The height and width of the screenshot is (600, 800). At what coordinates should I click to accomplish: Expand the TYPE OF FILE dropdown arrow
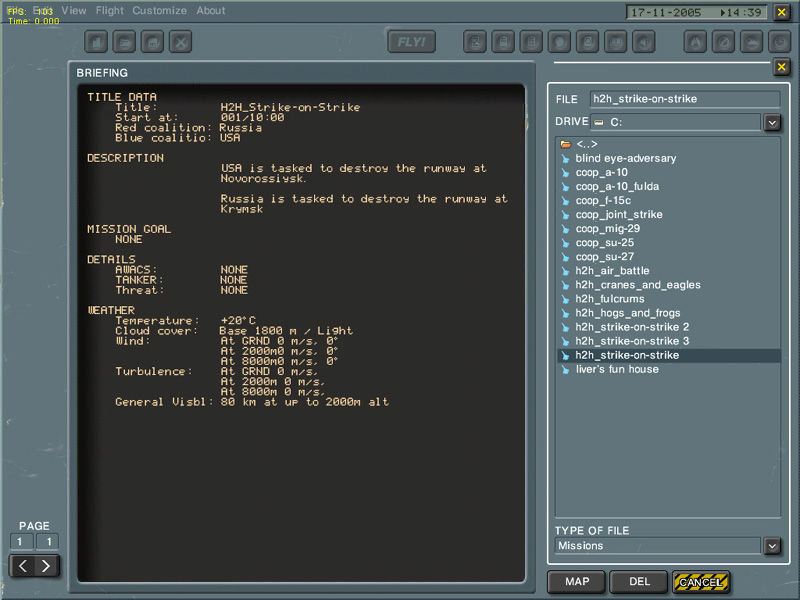772,546
